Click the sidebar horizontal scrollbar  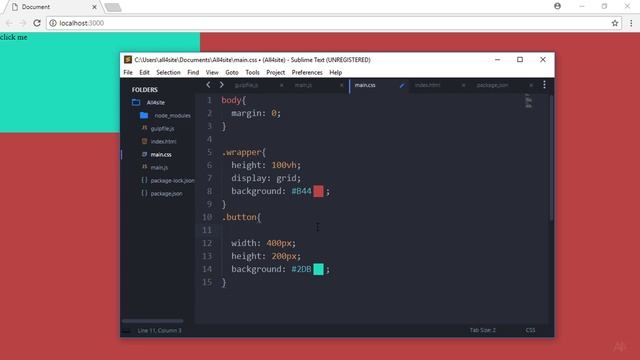153,321
